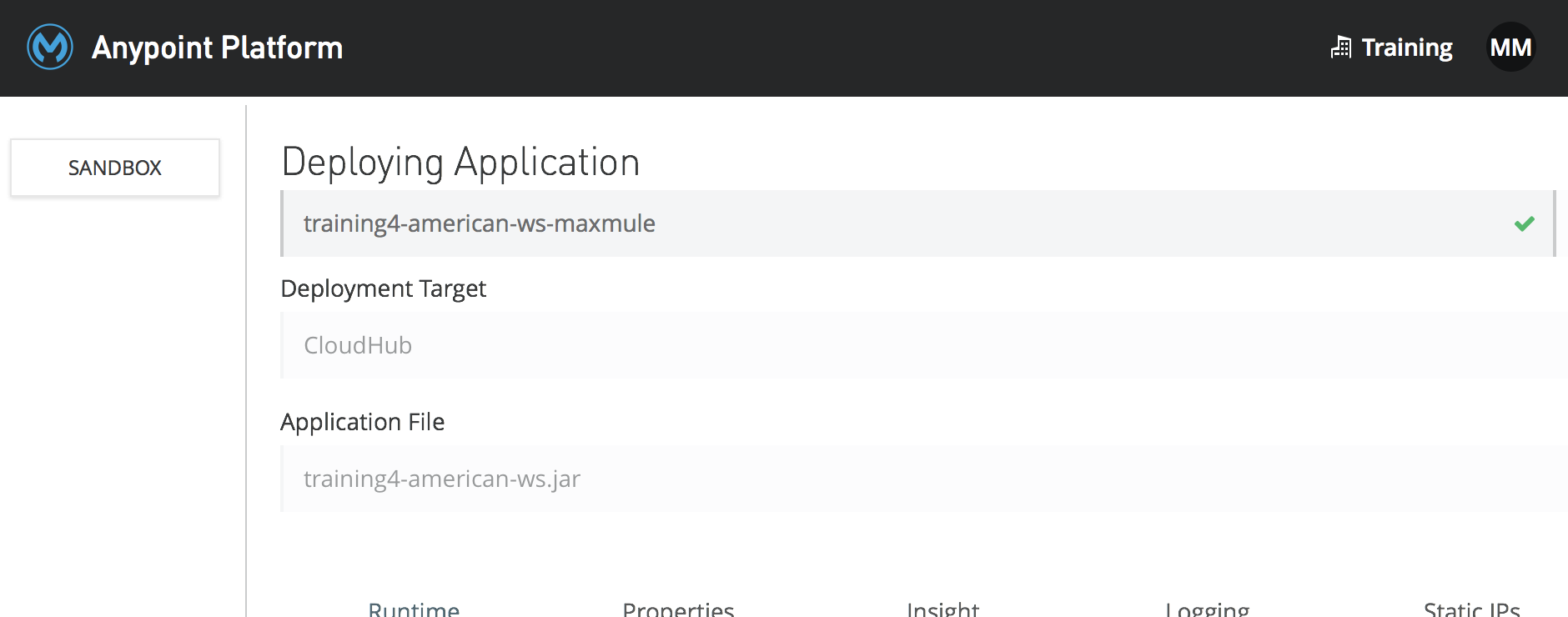Open the MM user avatar menu
This screenshot has height=617, width=1568.
coord(1510,48)
